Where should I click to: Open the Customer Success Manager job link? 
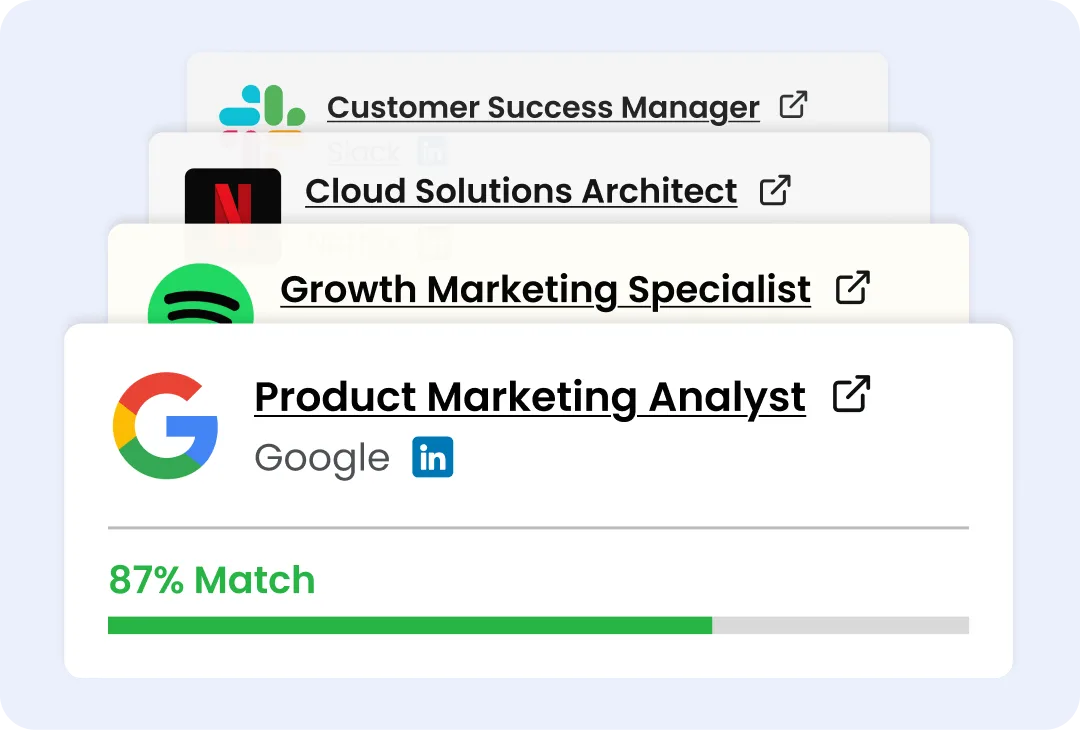543,107
